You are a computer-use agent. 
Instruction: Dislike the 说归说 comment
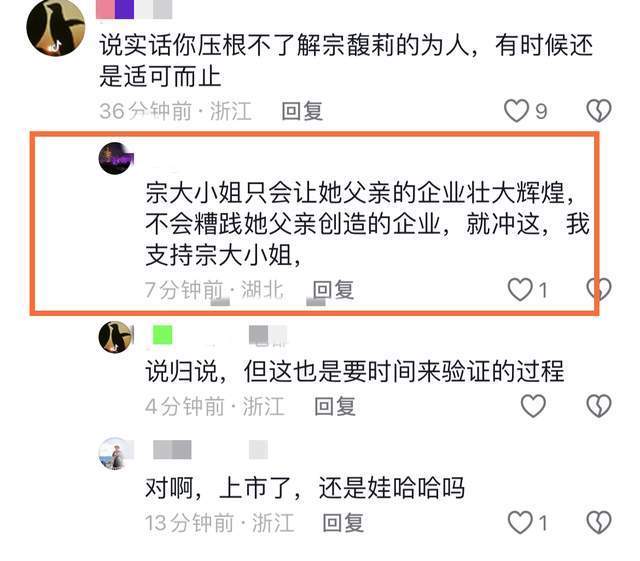pyautogui.click(x=599, y=406)
